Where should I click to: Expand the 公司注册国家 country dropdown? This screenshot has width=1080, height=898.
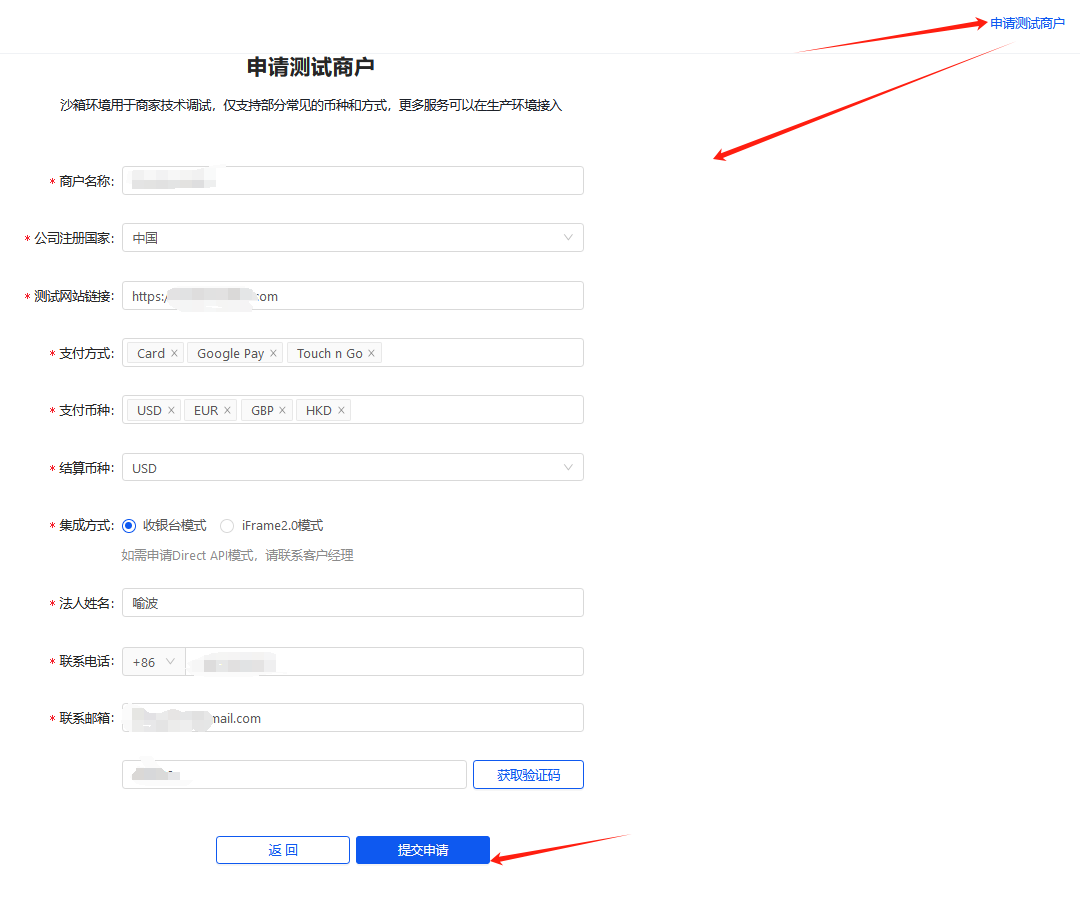tap(352, 238)
